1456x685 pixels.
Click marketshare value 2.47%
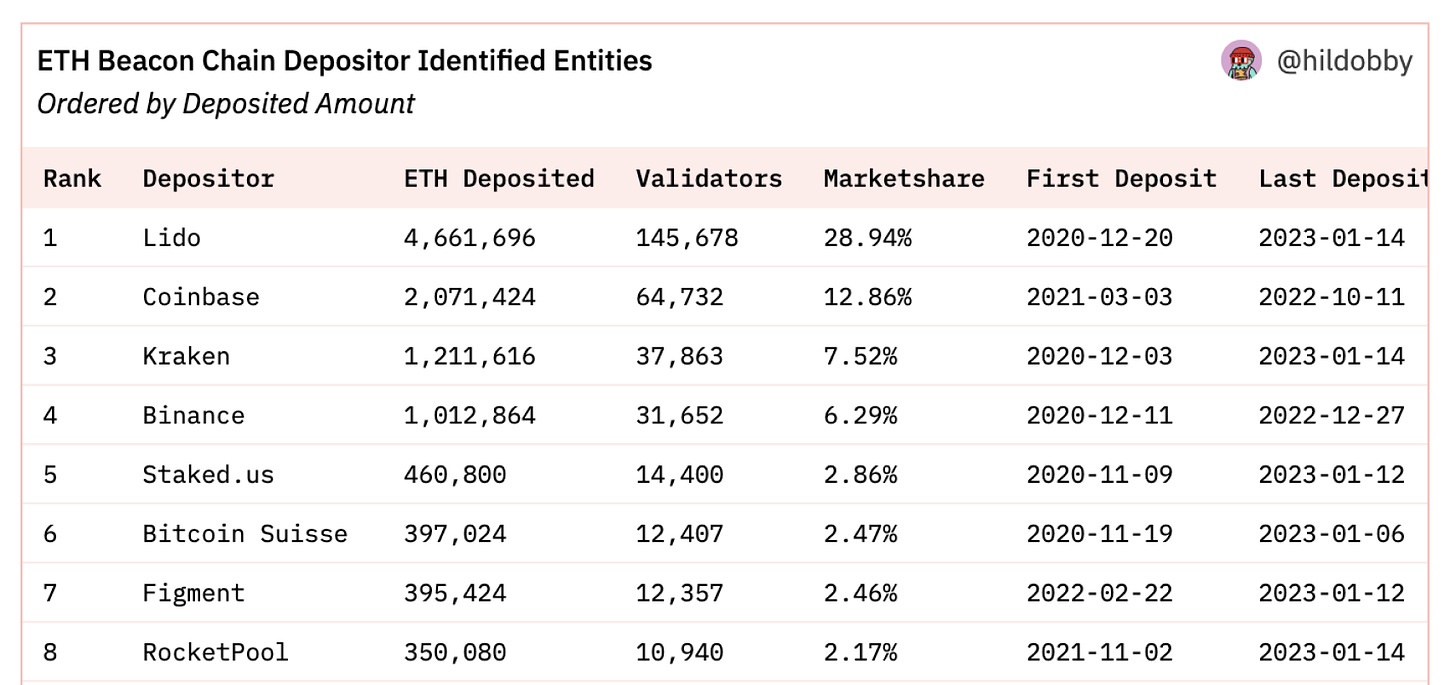coord(861,533)
